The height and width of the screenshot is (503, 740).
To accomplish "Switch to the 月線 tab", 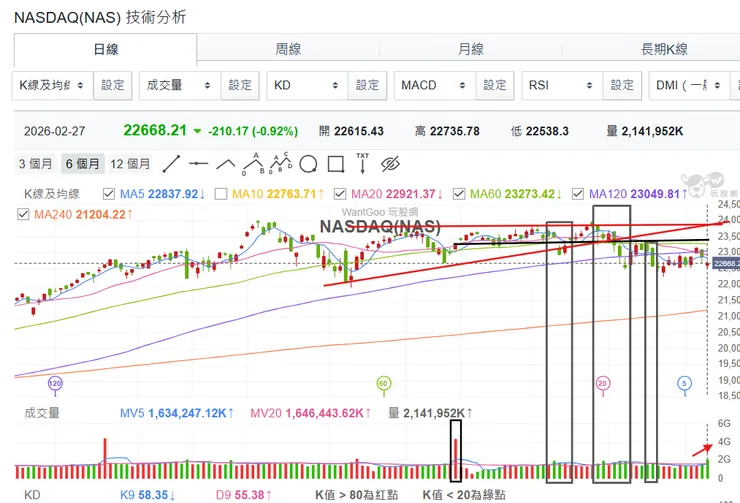I will (x=471, y=49).
